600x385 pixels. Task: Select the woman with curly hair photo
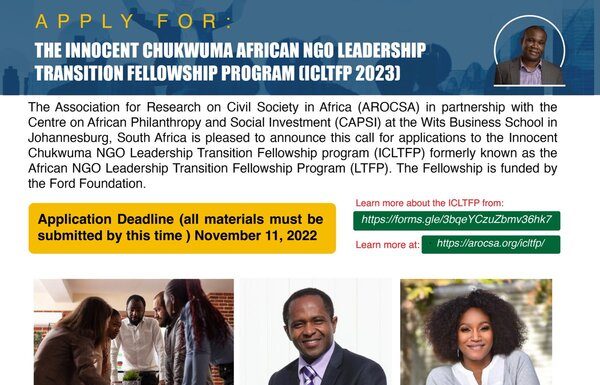click(476, 332)
